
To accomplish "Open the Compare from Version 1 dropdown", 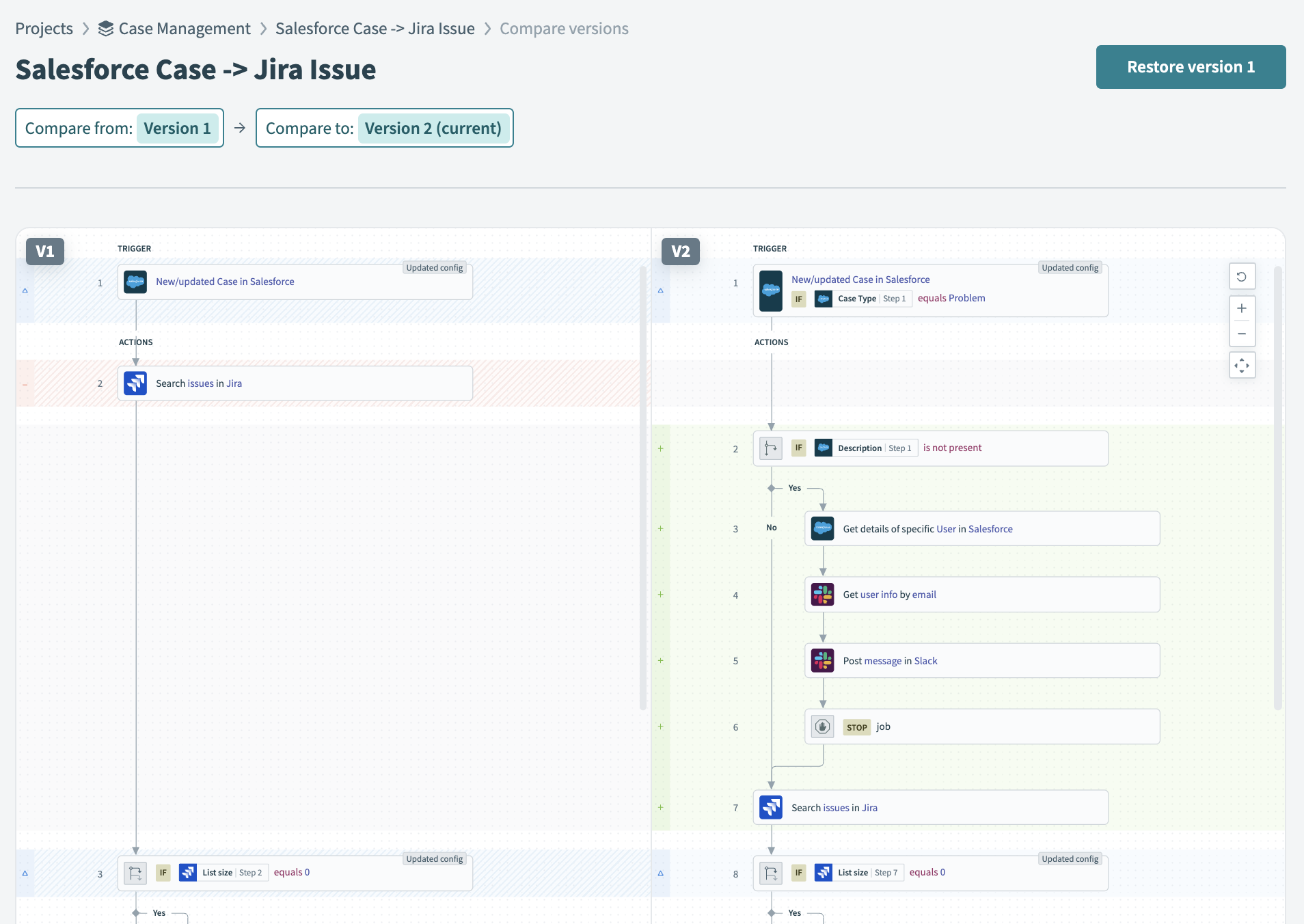I will point(178,128).
